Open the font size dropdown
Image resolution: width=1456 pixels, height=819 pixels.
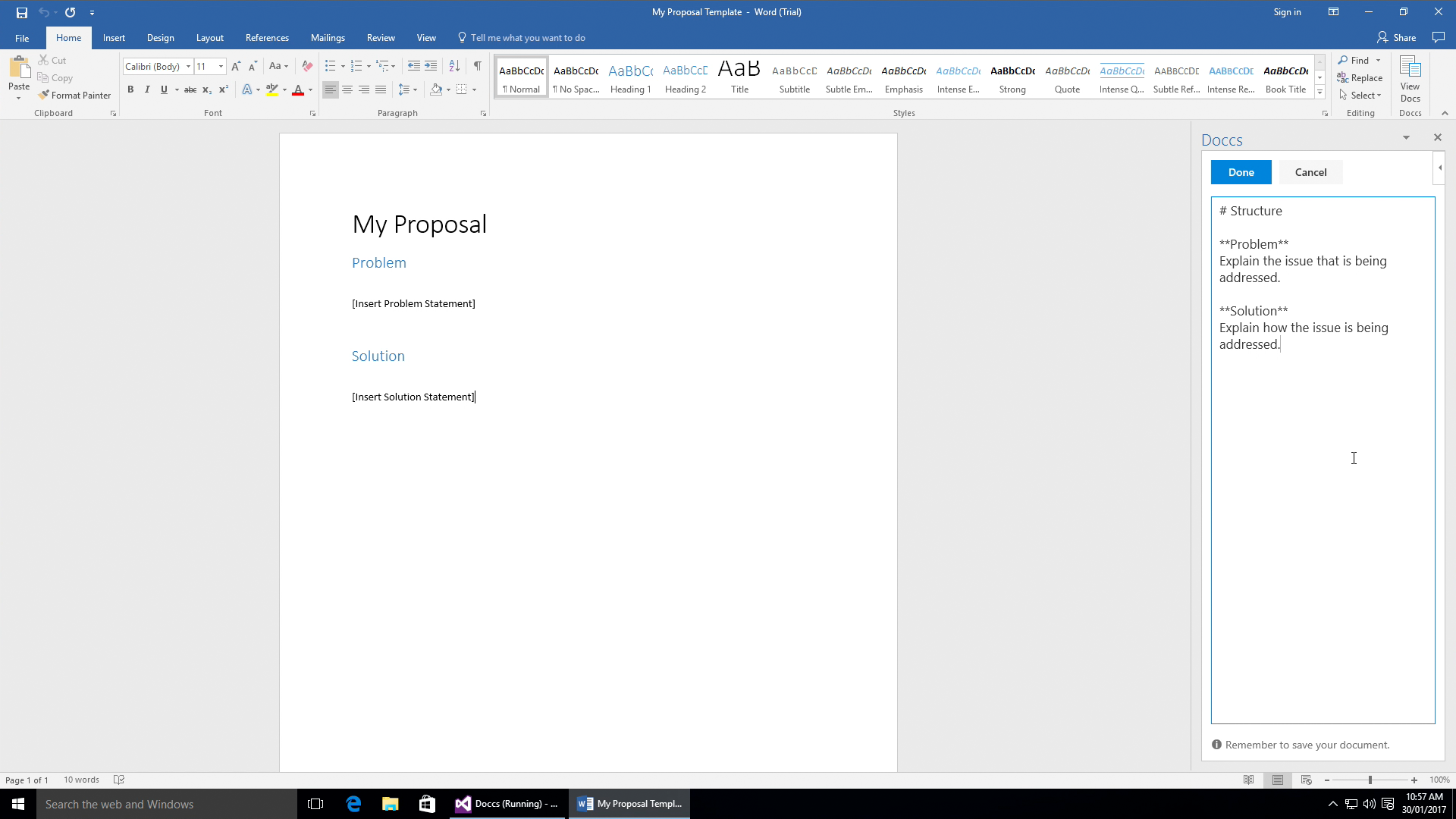pos(221,67)
